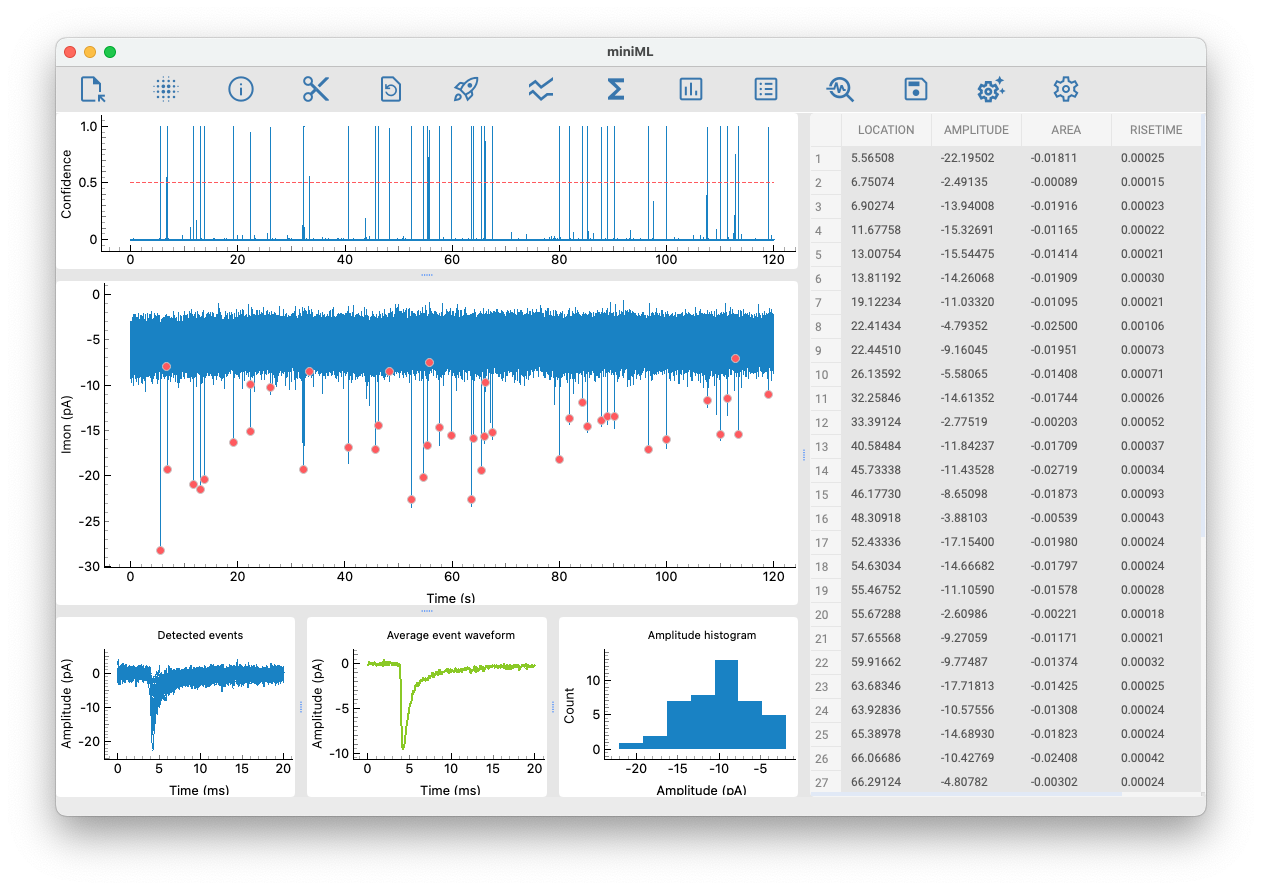Select row 17 in the events table
This screenshot has height=890, width=1262.
(822, 543)
